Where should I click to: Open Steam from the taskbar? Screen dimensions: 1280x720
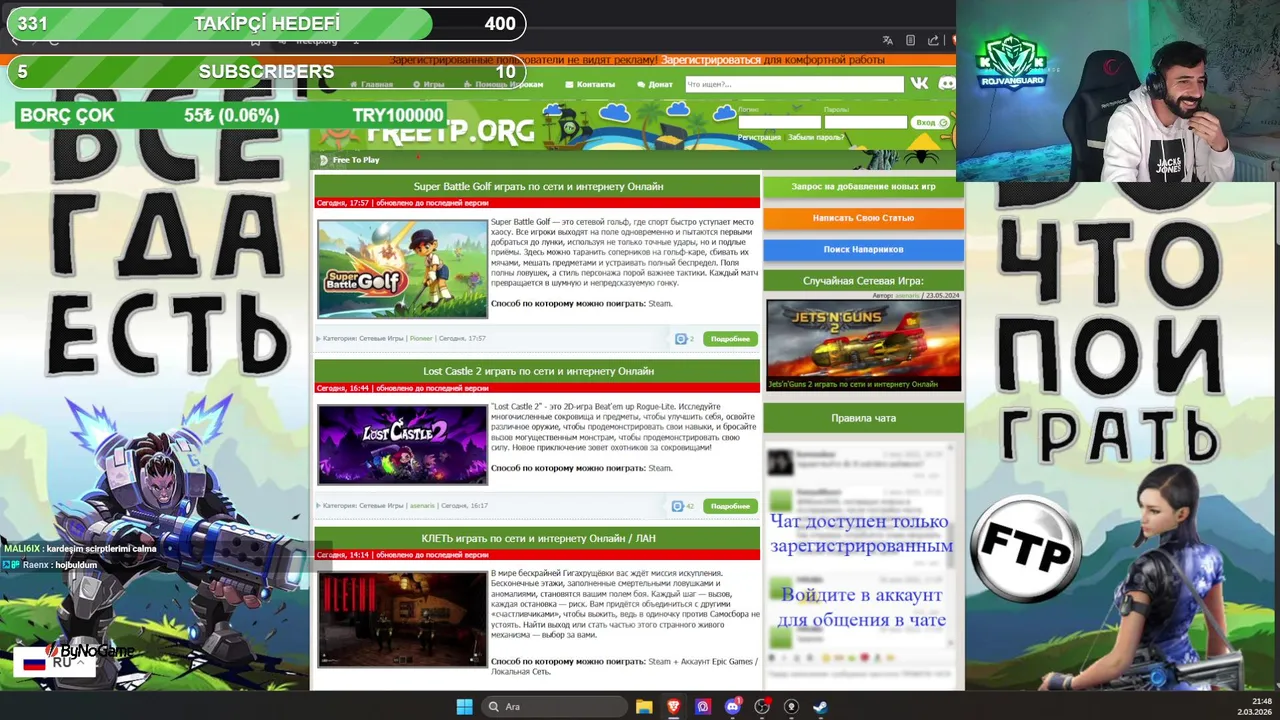pyautogui.click(x=820, y=707)
